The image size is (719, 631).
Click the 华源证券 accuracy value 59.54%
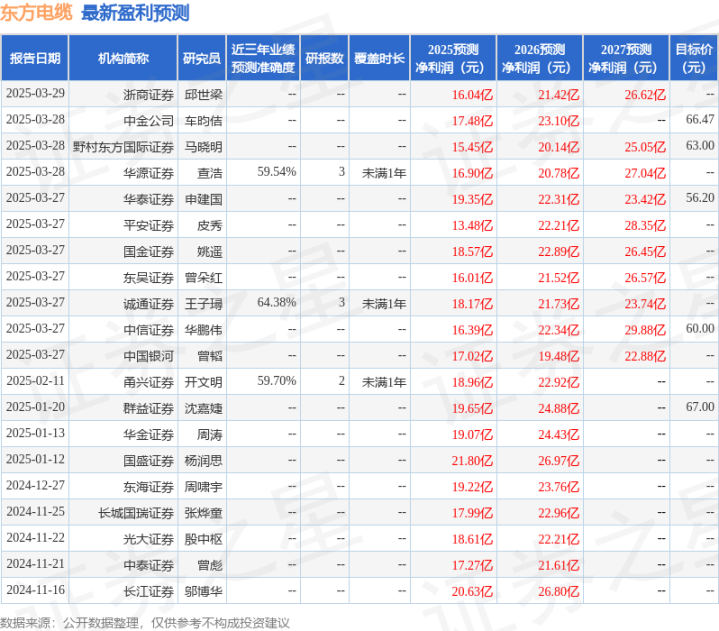click(277, 172)
